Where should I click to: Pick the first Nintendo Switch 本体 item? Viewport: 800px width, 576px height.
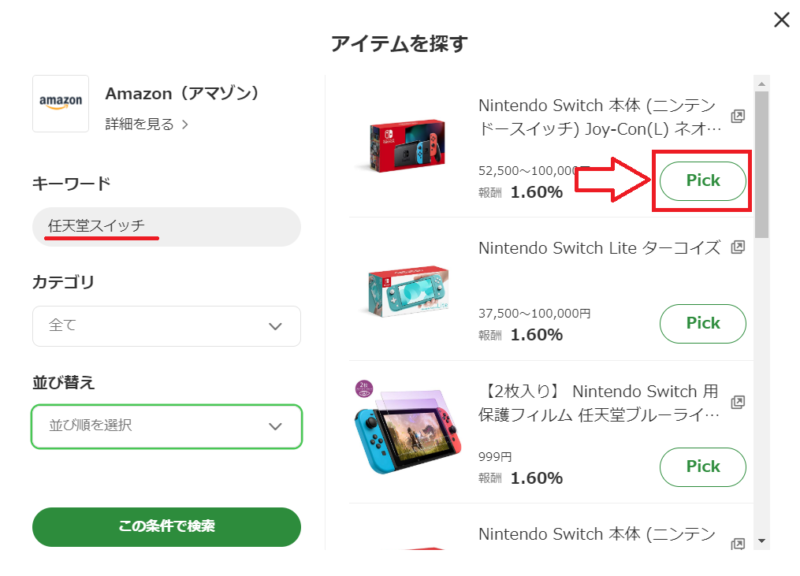(x=703, y=181)
